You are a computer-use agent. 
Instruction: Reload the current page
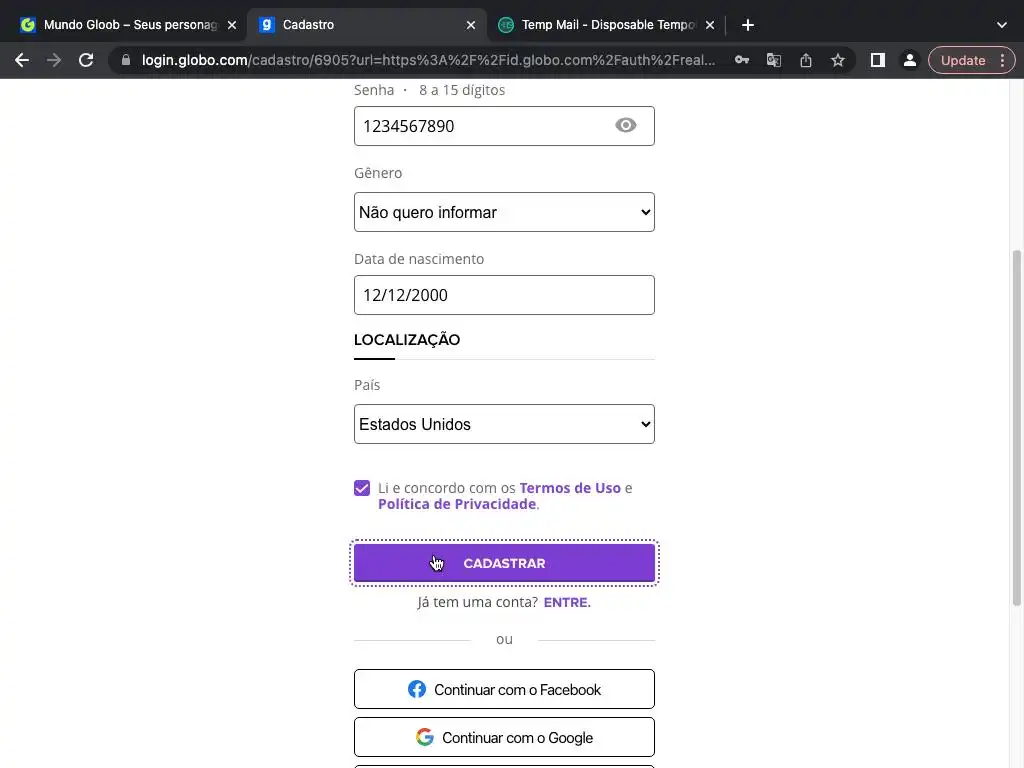click(x=86, y=60)
